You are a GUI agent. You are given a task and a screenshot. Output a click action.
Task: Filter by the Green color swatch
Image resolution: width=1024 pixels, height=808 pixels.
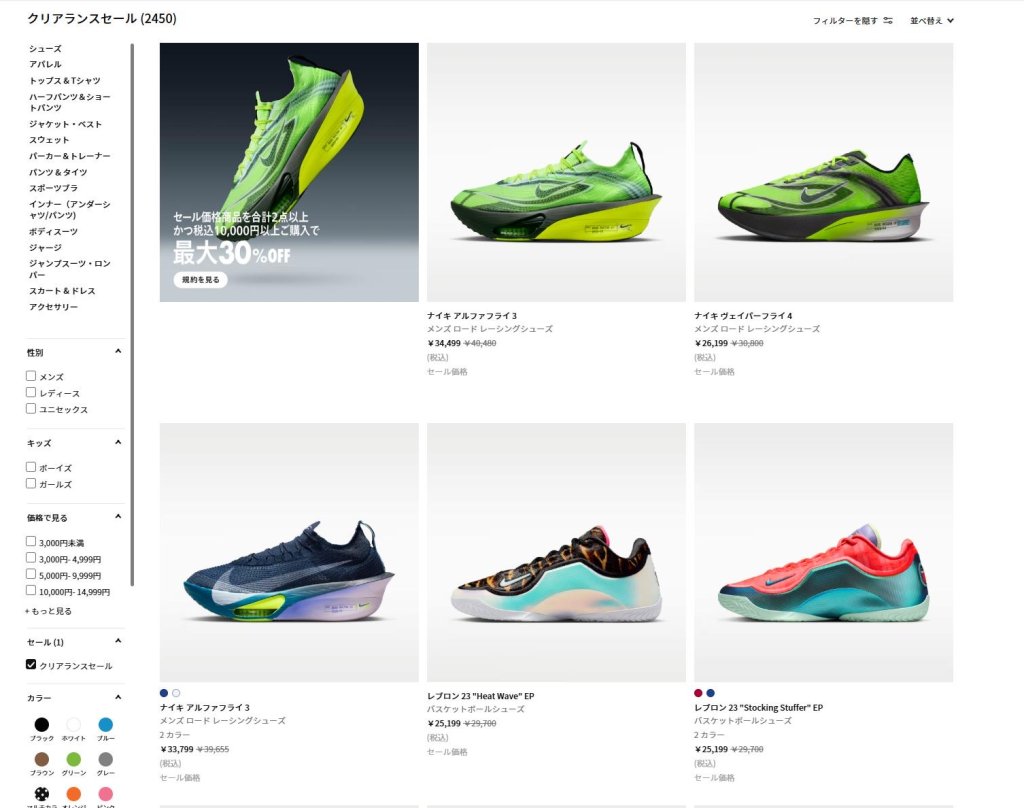tap(73, 759)
